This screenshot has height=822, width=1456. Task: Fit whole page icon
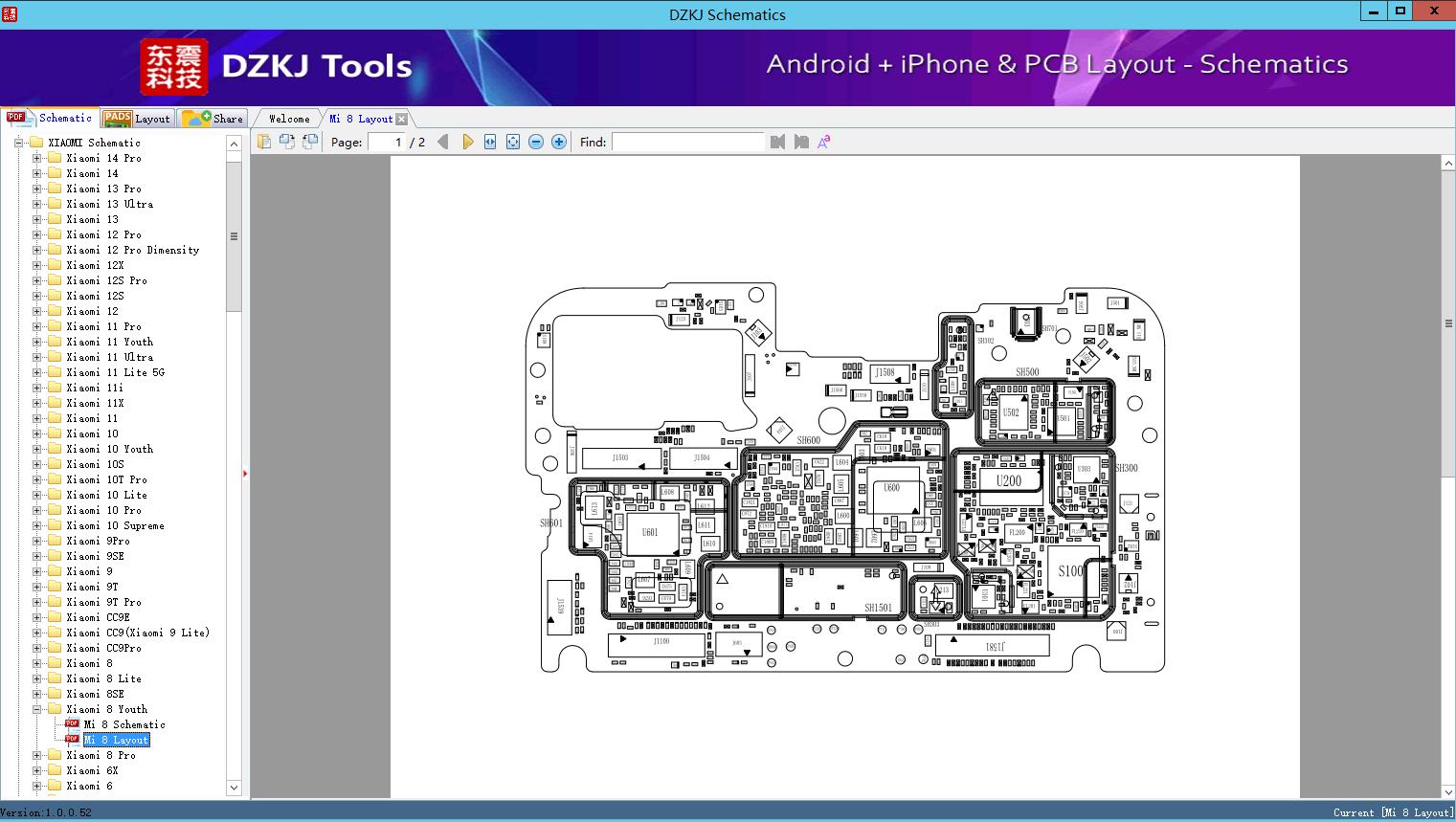(x=513, y=142)
